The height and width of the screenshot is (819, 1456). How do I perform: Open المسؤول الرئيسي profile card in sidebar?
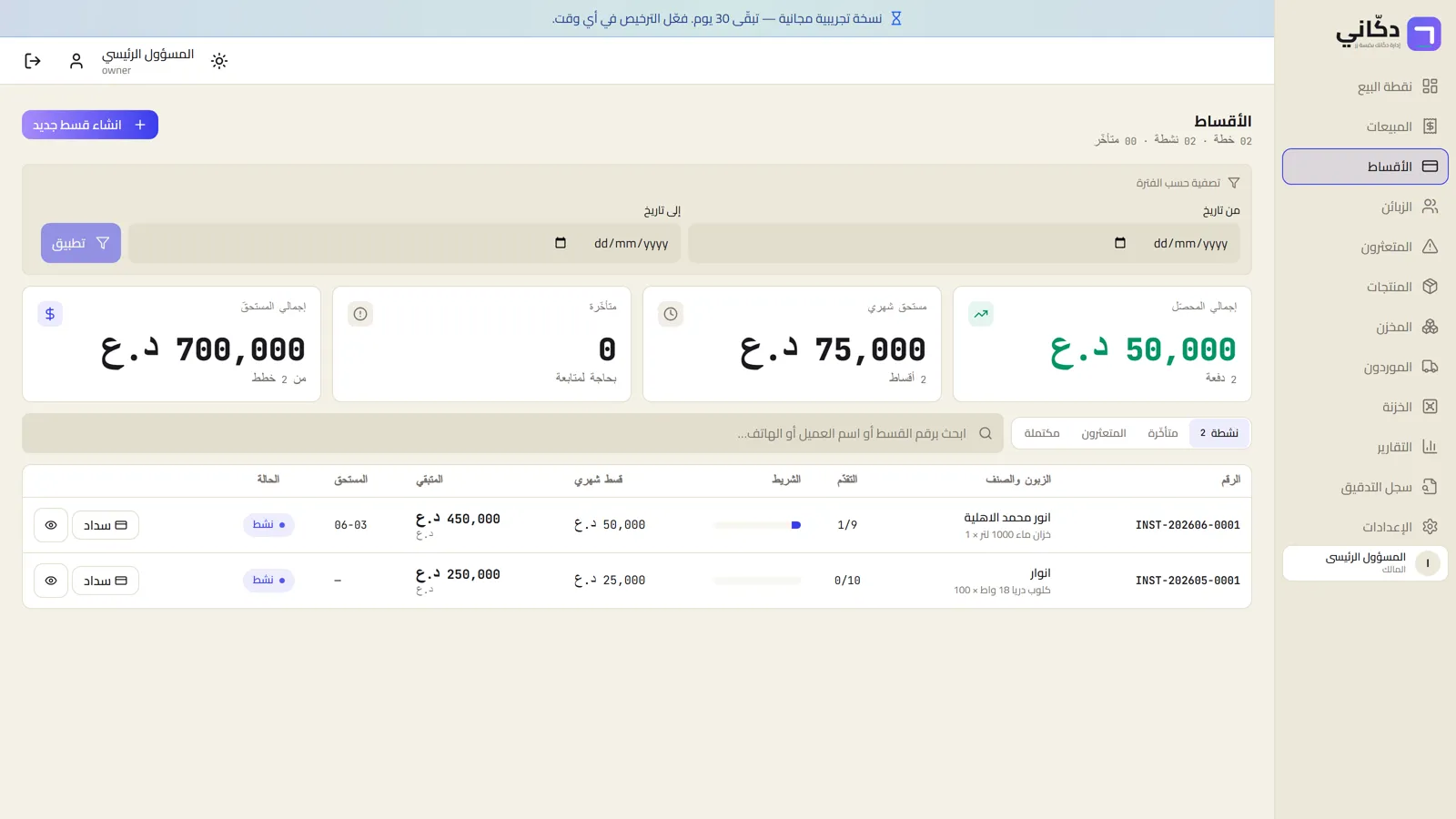(1365, 563)
